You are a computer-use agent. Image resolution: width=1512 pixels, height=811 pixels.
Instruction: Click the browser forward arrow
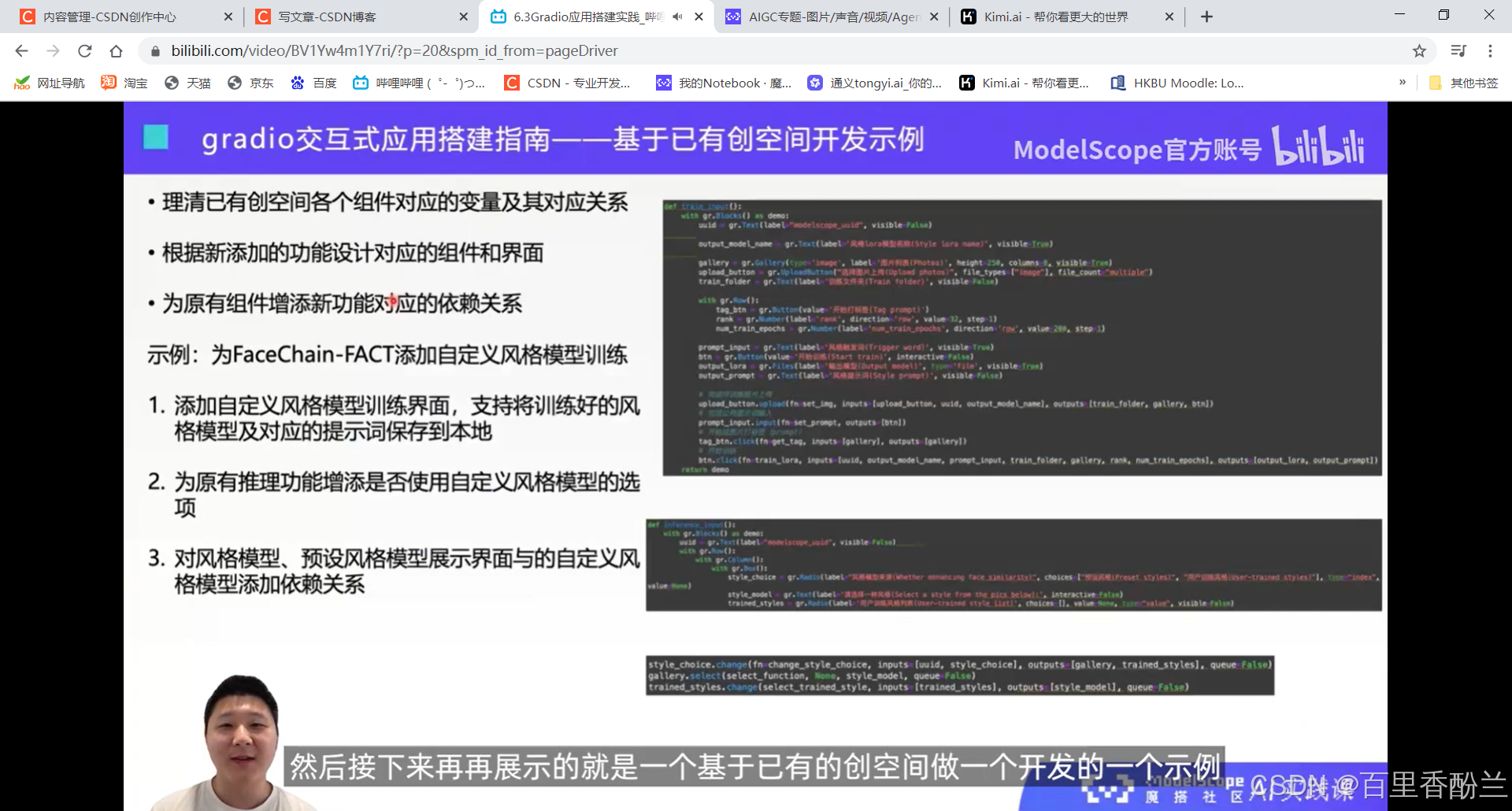[53, 51]
